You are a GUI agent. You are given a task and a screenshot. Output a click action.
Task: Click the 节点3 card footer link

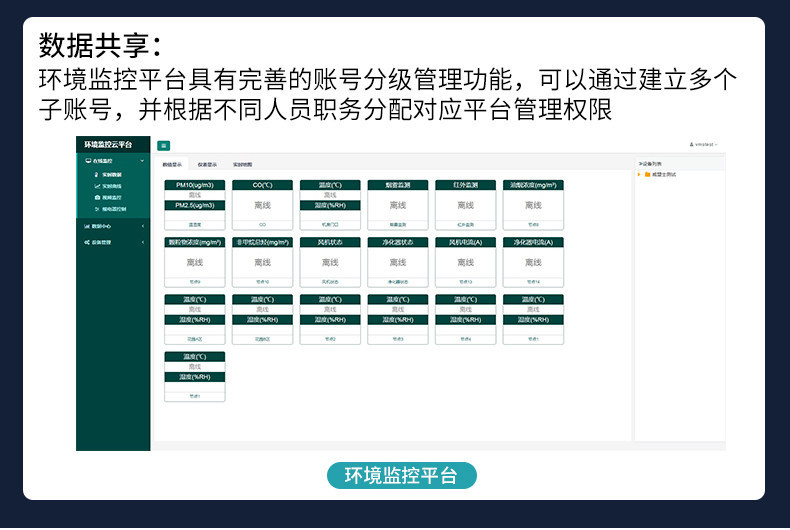point(398,340)
